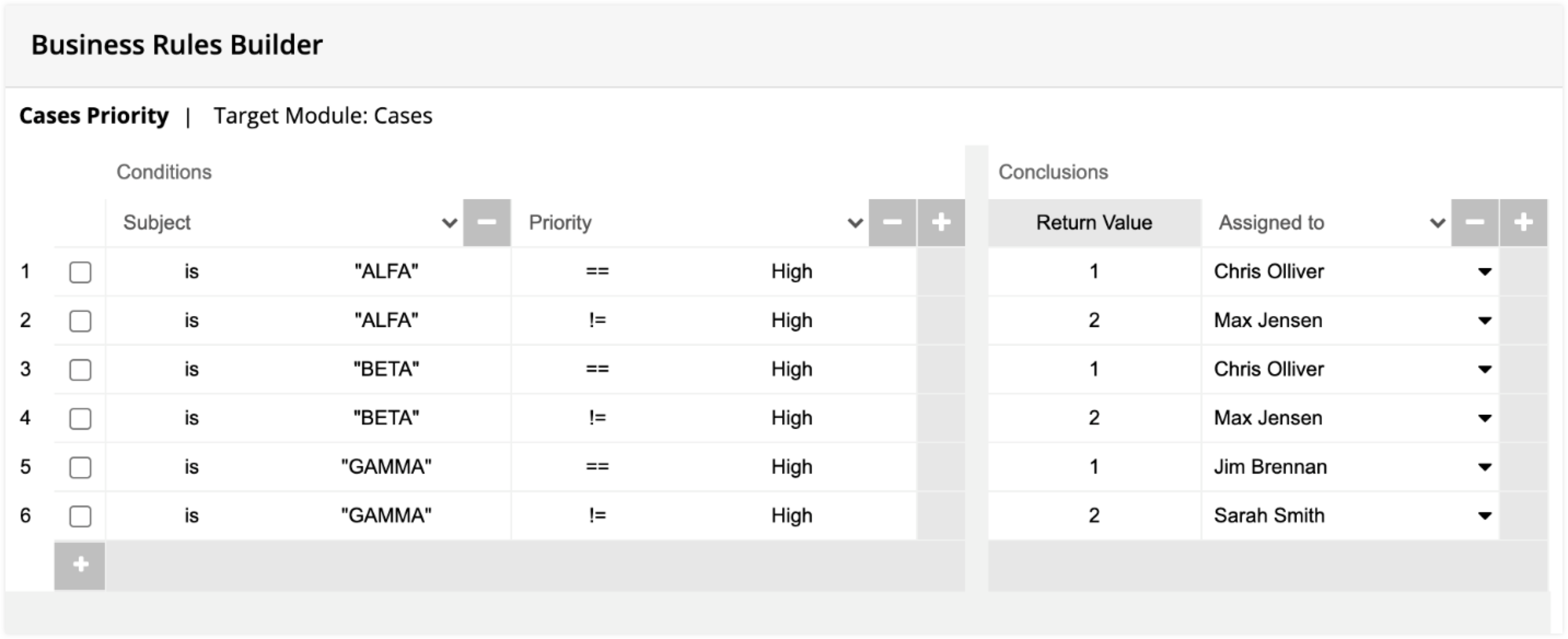This screenshot has width=1568, height=639.
Task: Open the Subject condition dropdown
Action: click(x=449, y=223)
